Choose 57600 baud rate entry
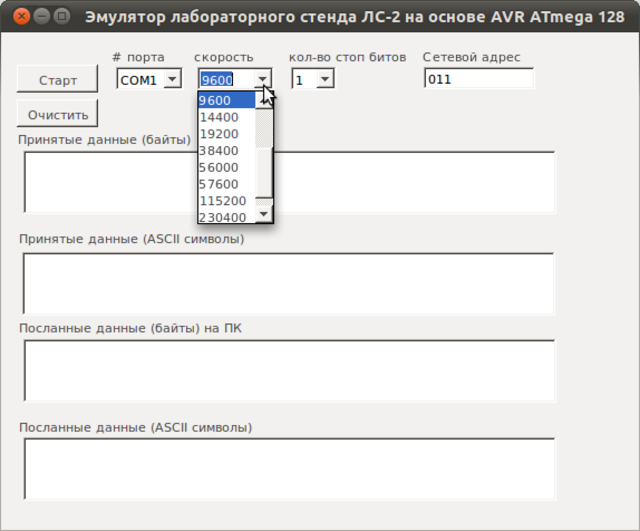The width and height of the screenshot is (640, 531). [226, 184]
